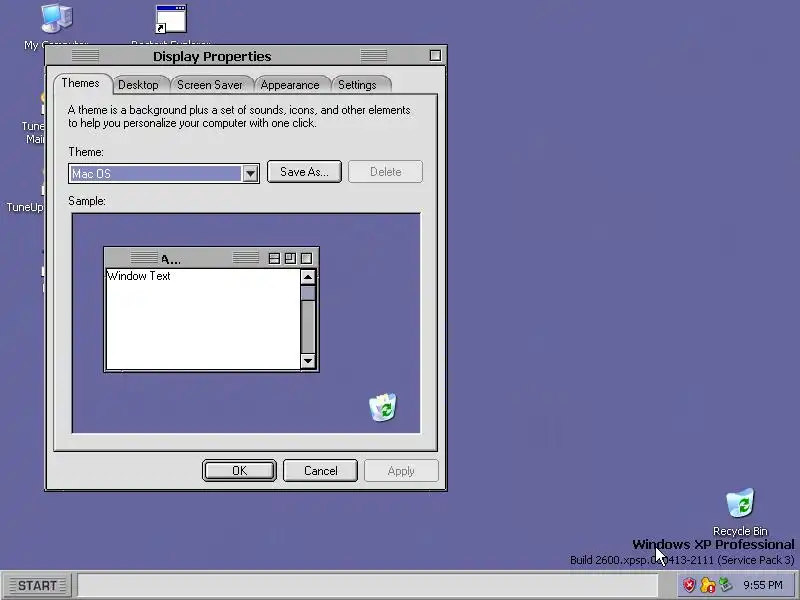The width and height of the screenshot is (800, 600).
Task: Click sample window scrollbar down arrow
Action: click(308, 361)
